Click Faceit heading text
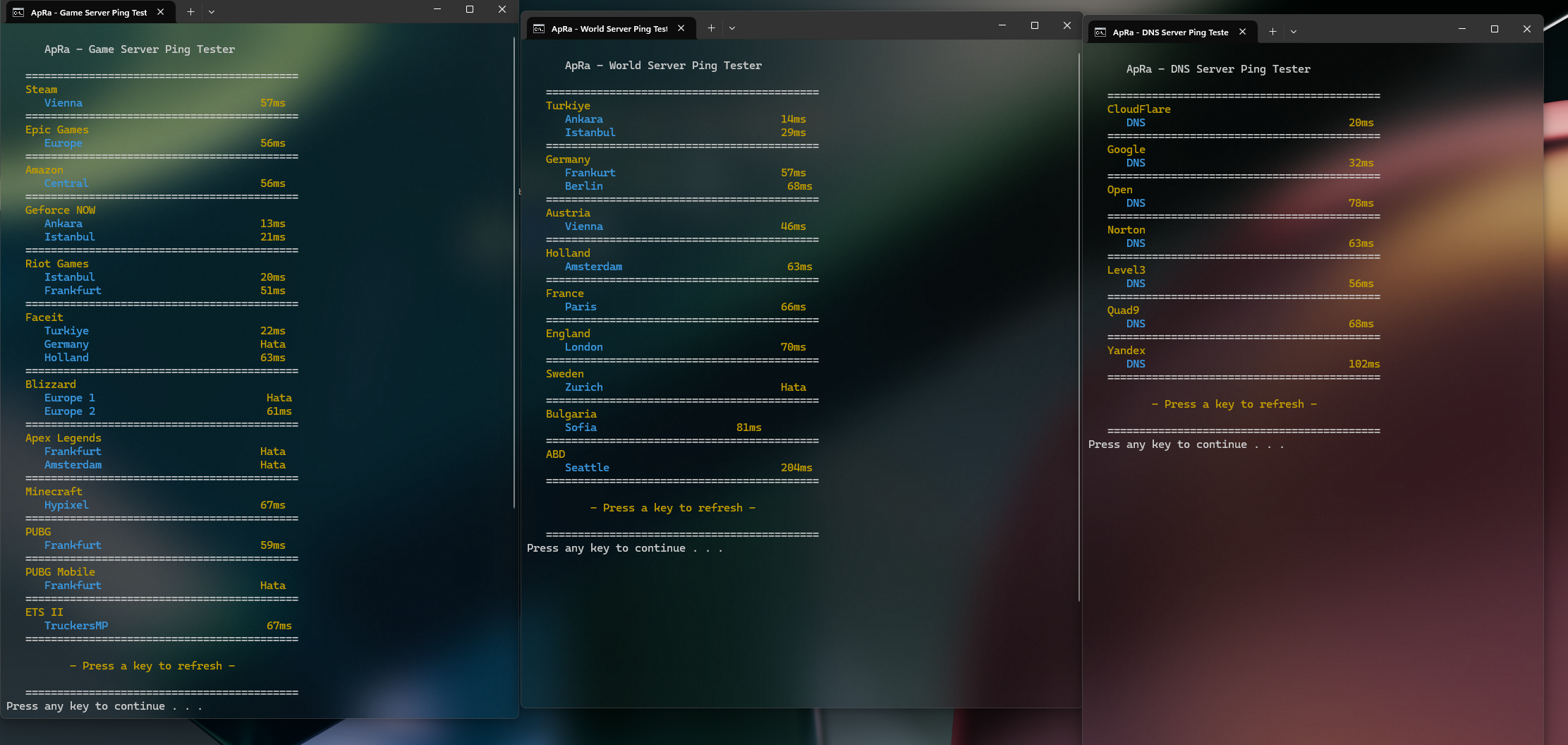1568x745 pixels. (44, 317)
